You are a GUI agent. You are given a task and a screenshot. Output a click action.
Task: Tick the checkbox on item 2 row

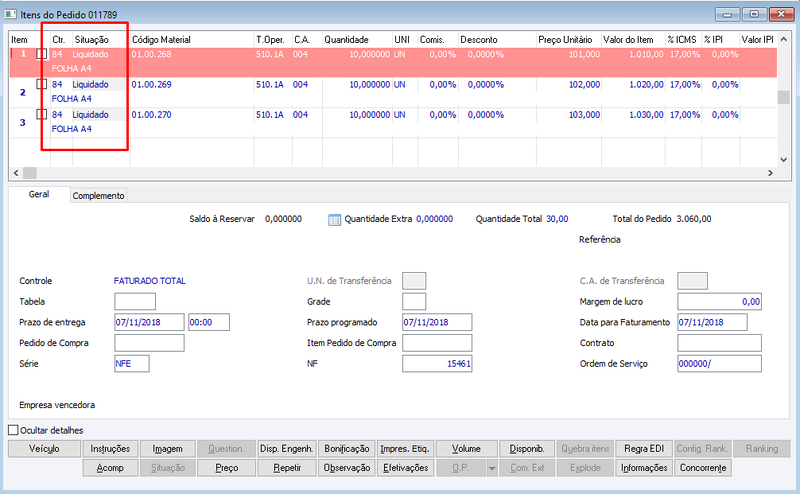click(x=42, y=84)
